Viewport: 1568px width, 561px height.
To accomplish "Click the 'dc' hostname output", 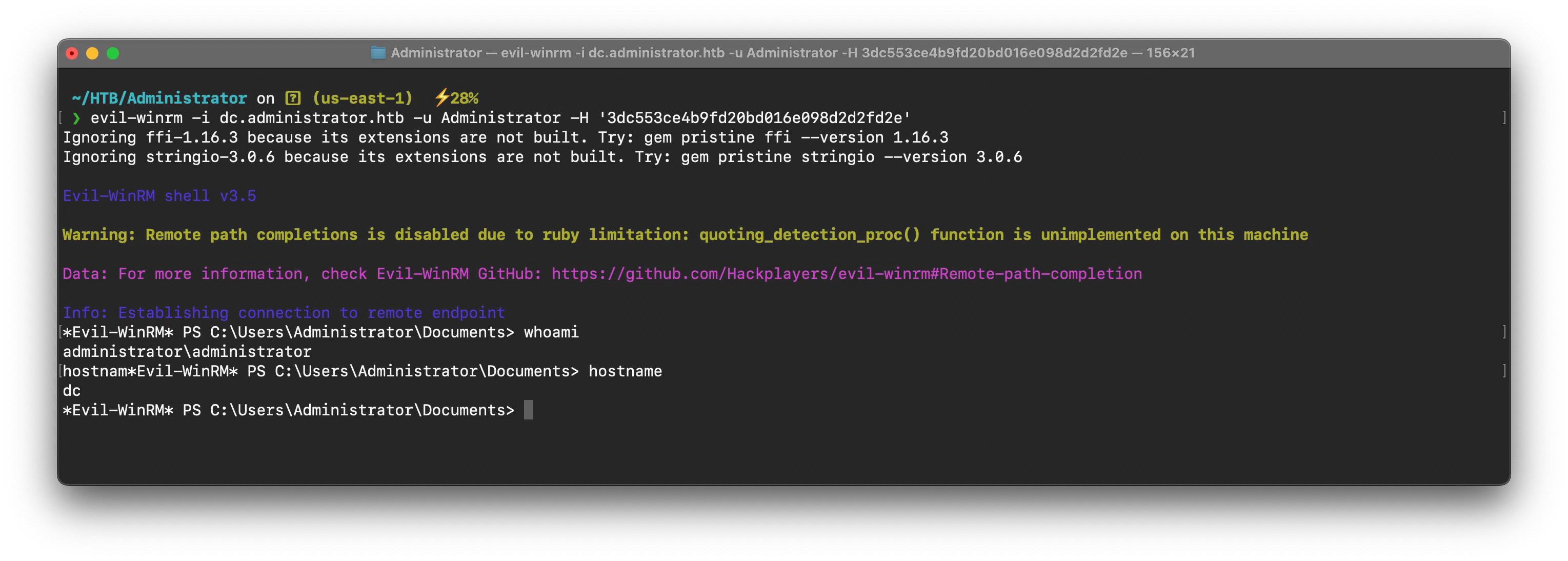I will pos(72,391).
